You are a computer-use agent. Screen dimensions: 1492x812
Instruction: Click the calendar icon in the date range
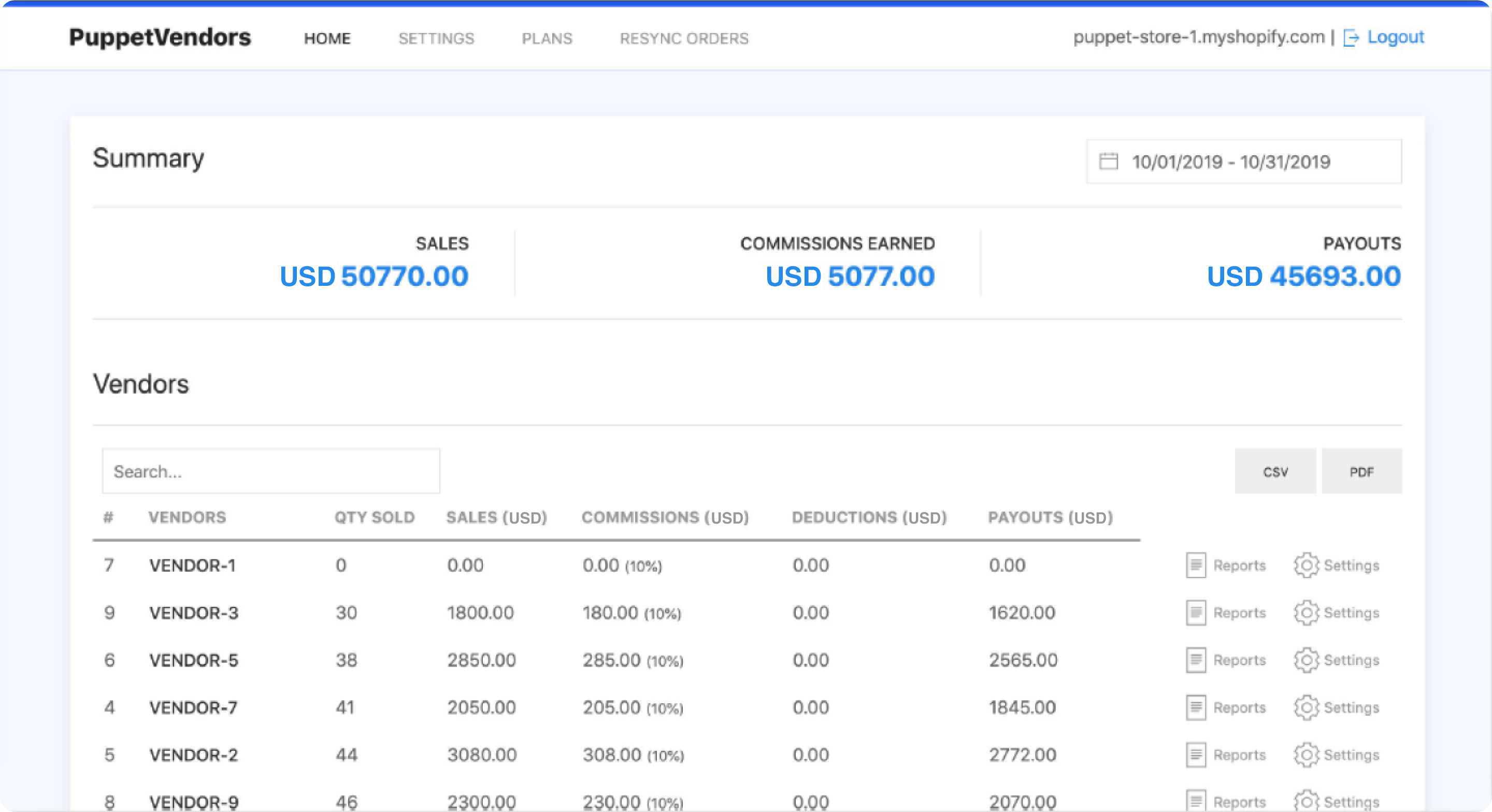coord(1108,162)
